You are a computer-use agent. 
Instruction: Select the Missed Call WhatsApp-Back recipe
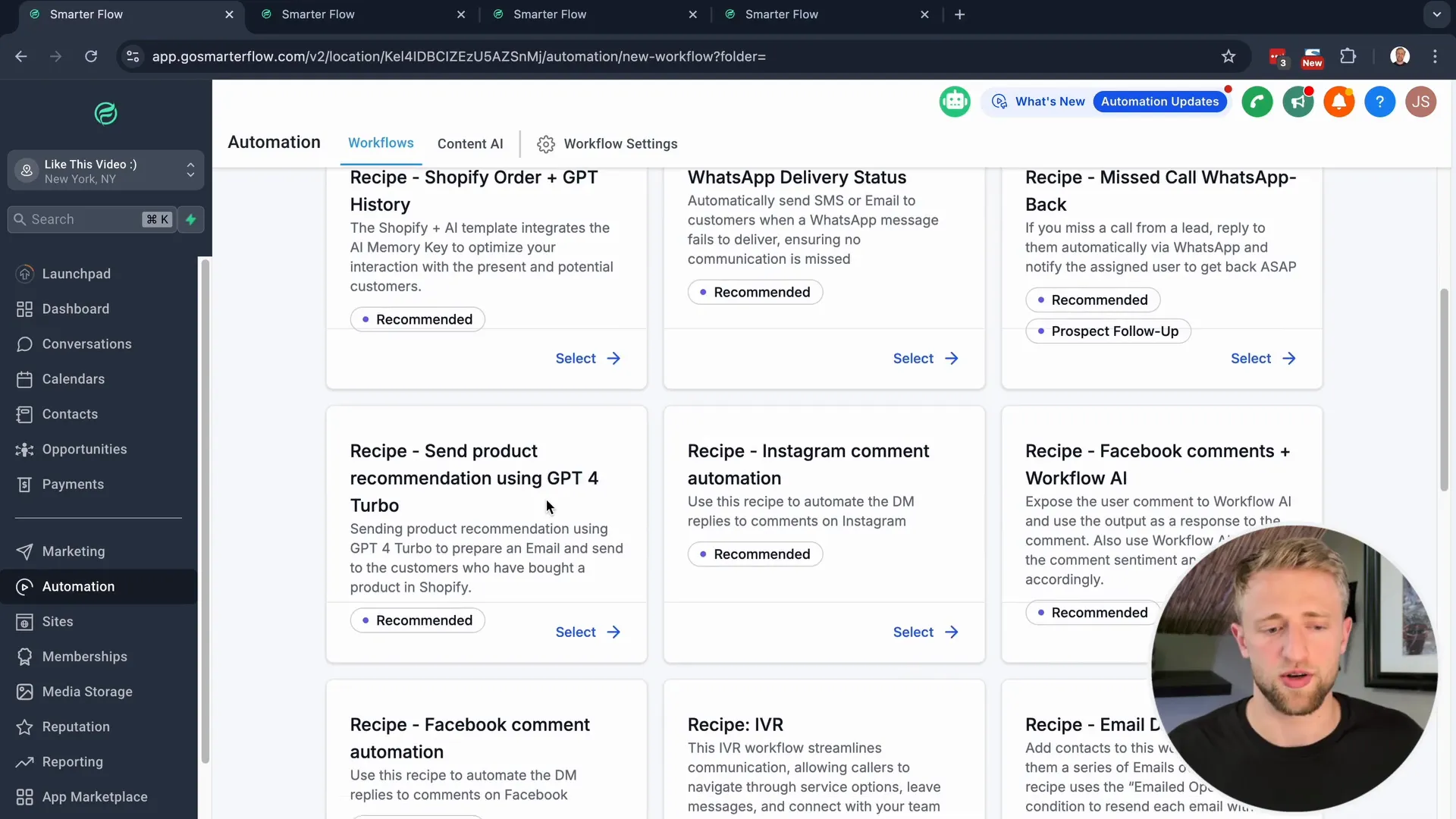[x=1263, y=359]
